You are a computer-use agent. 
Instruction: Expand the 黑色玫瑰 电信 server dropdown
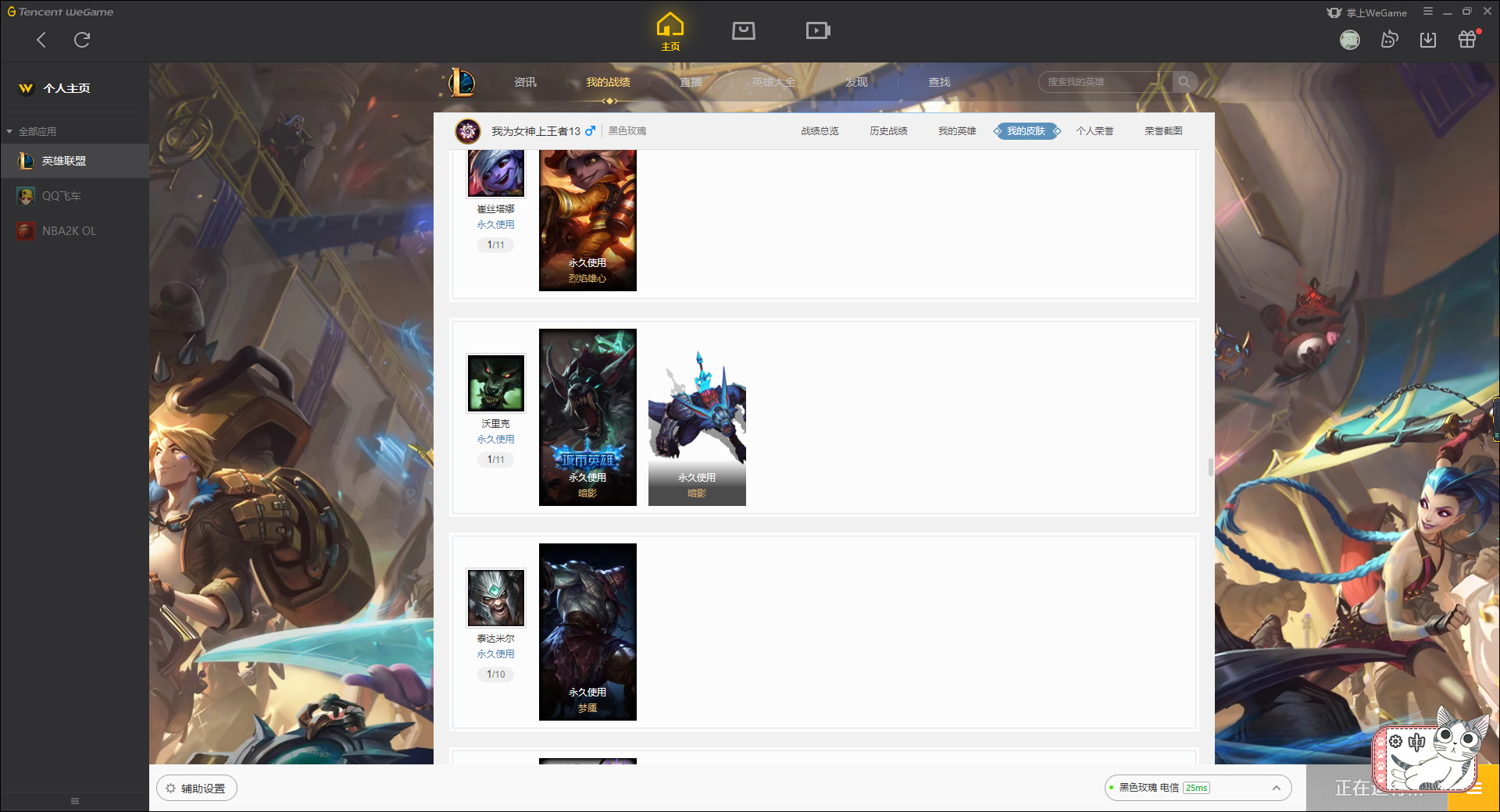click(x=1198, y=788)
